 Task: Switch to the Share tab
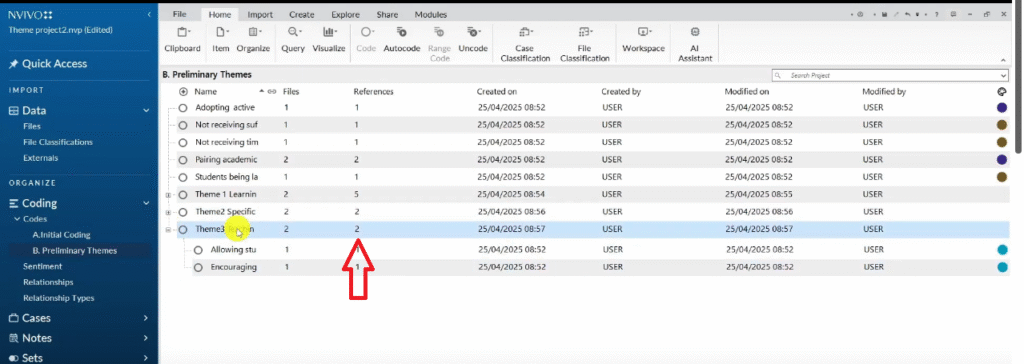point(387,14)
